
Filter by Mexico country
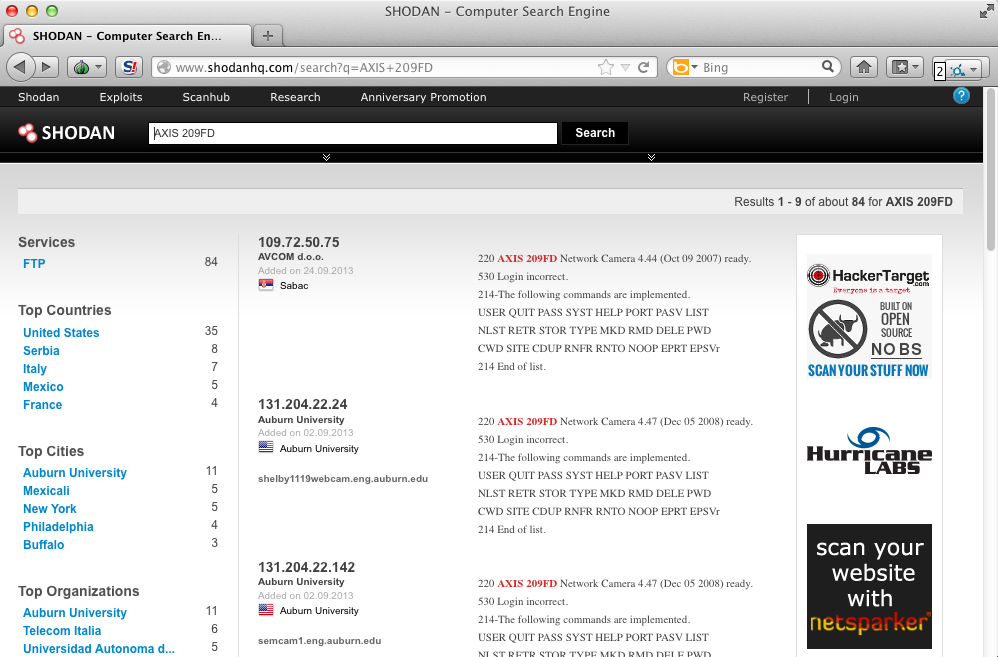(43, 386)
